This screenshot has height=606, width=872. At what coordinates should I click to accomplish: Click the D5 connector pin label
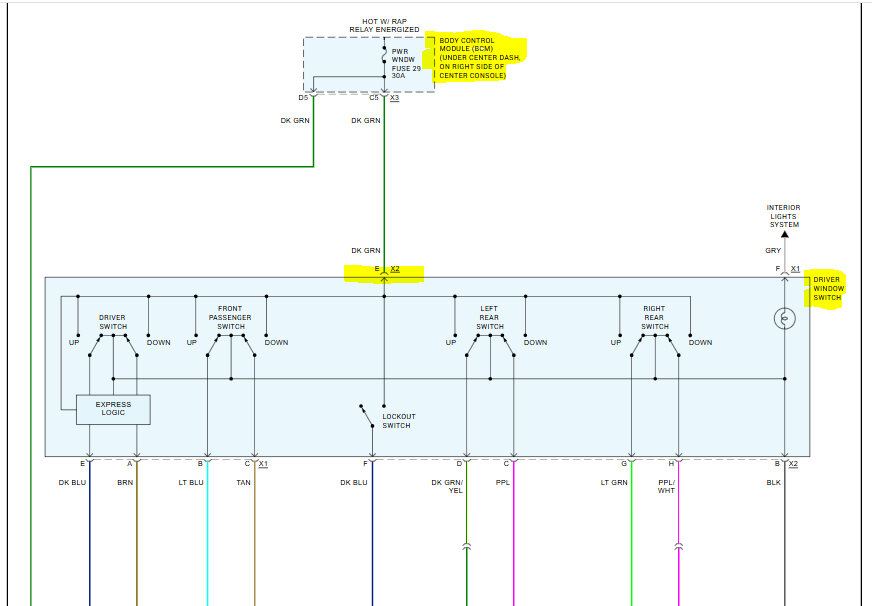click(303, 98)
